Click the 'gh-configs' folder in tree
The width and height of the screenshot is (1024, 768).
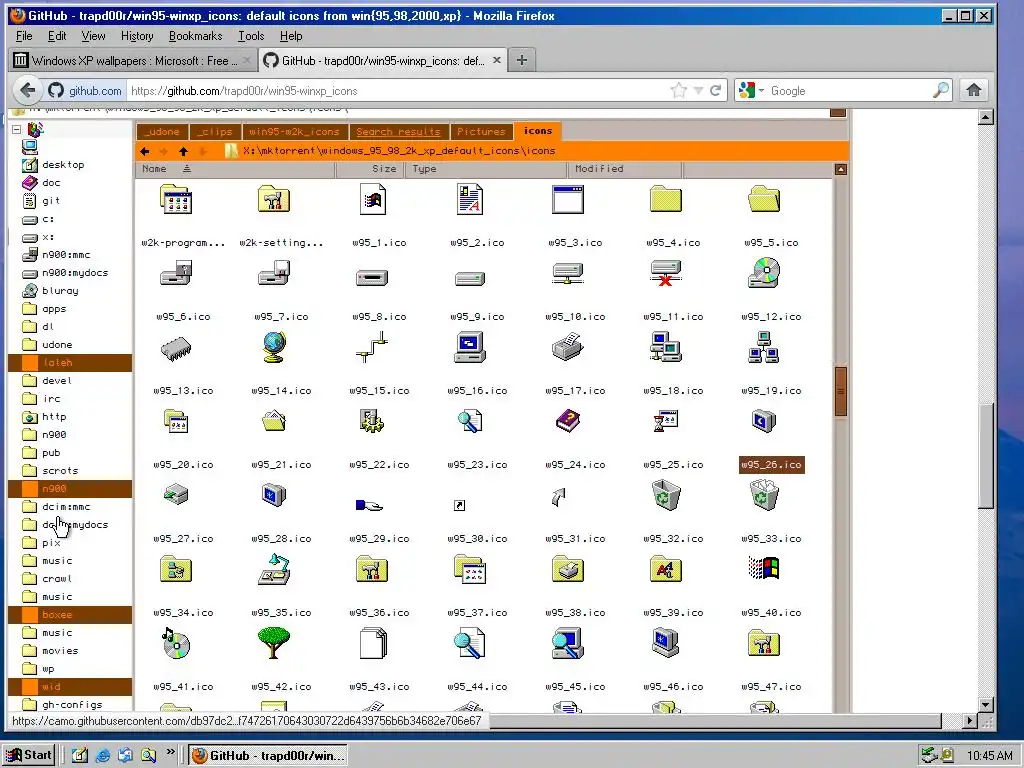[72, 705]
